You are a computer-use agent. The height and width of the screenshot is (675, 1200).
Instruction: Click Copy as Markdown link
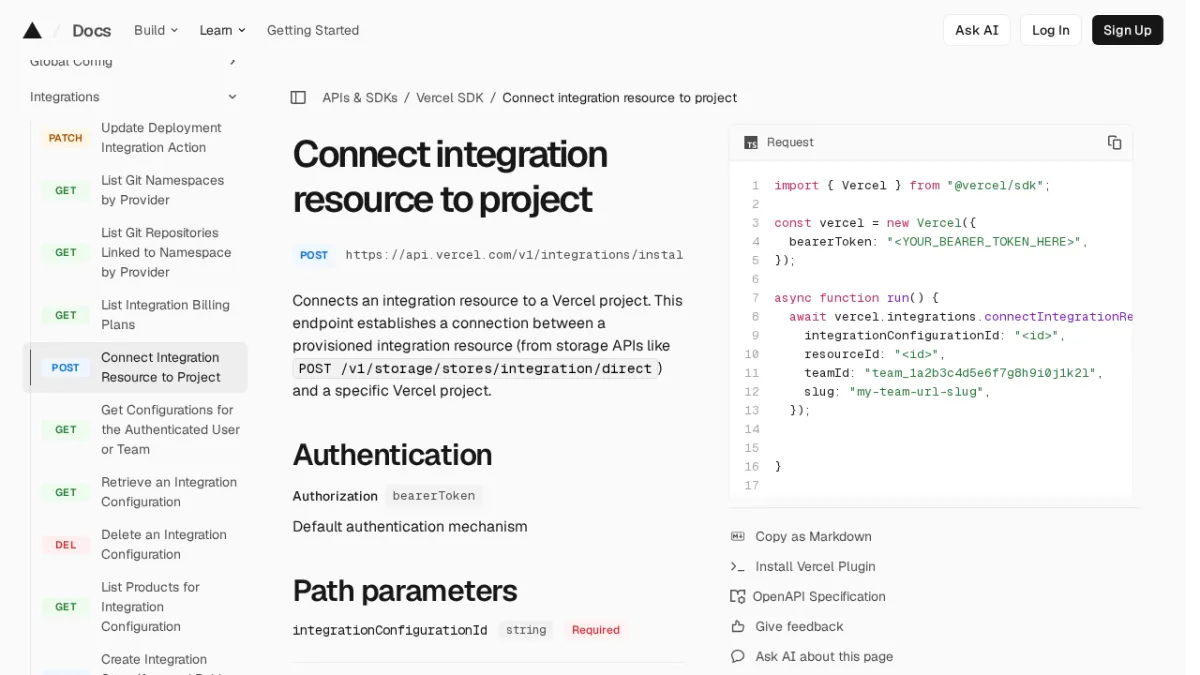pos(813,537)
